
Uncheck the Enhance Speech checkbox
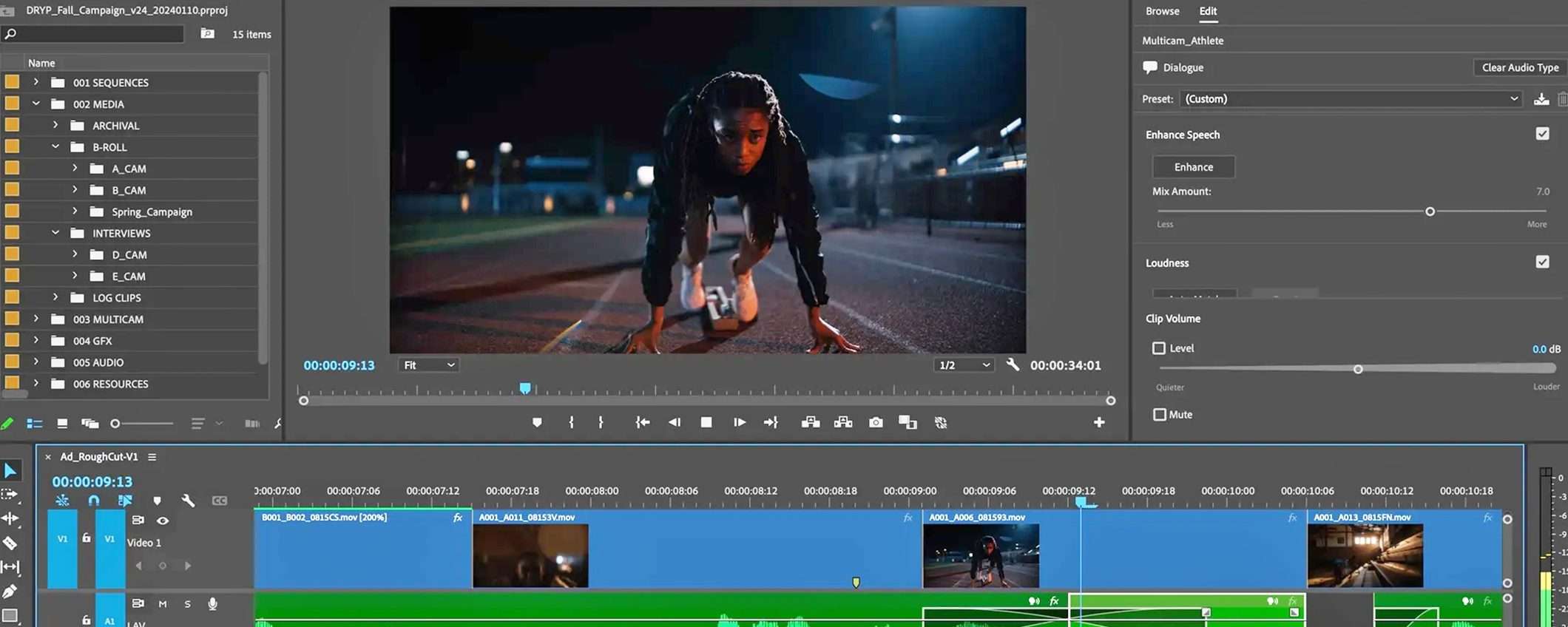tap(1542, 134)
